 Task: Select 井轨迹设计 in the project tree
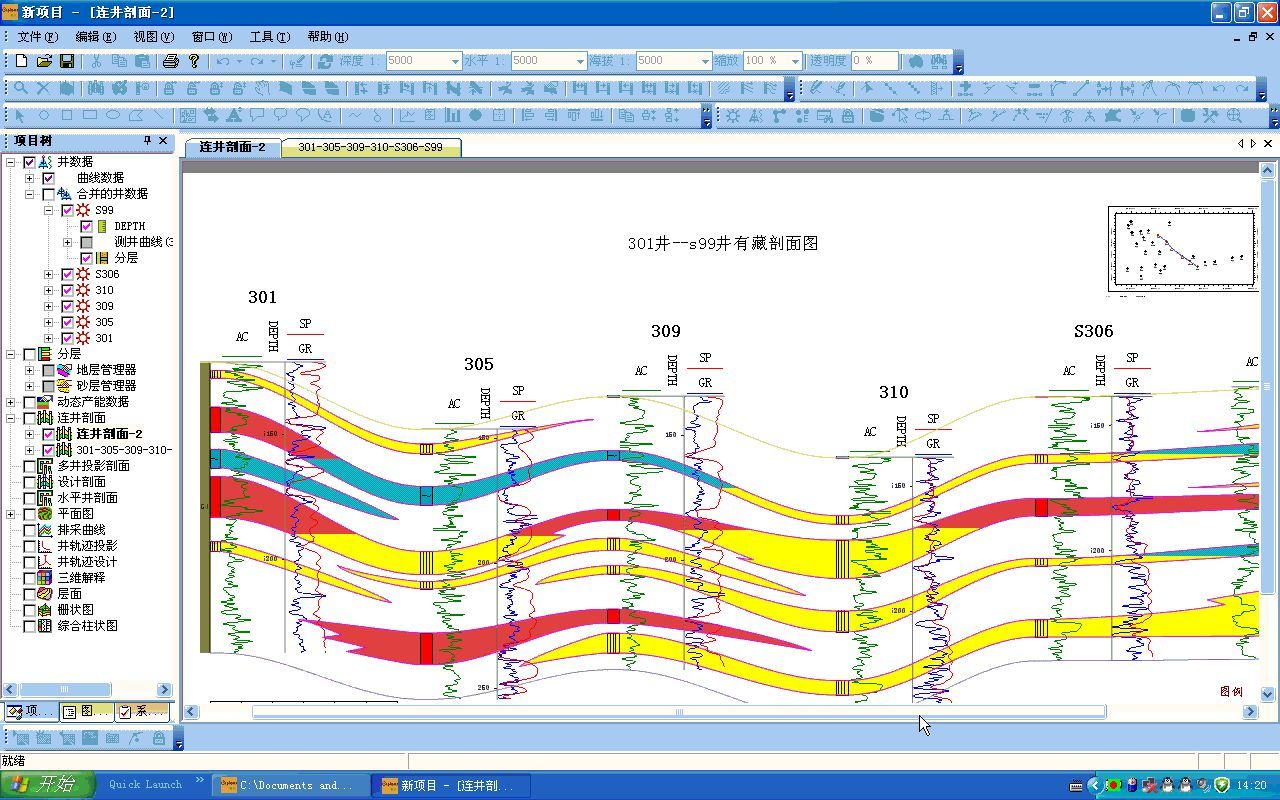(87, 562)
